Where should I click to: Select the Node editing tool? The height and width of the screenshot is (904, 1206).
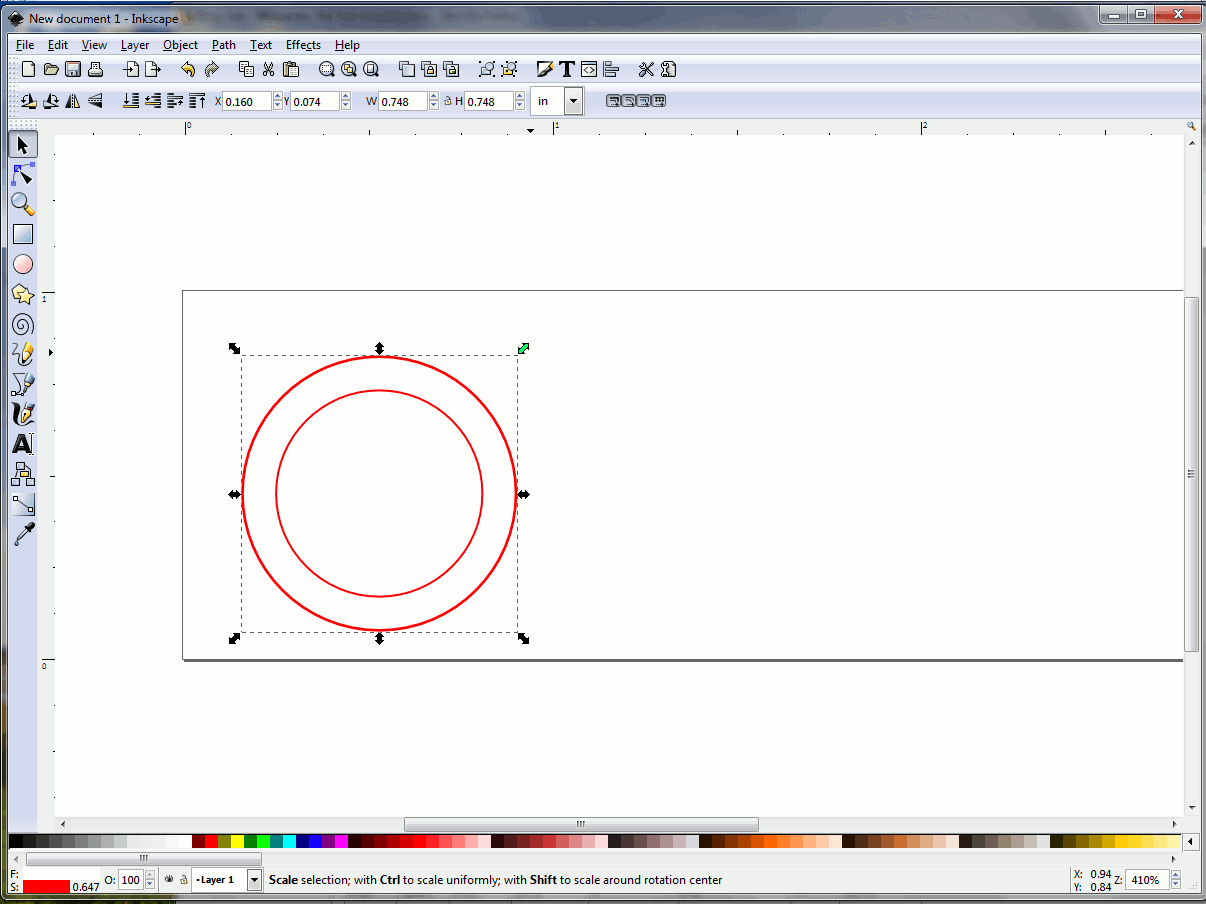22,174
